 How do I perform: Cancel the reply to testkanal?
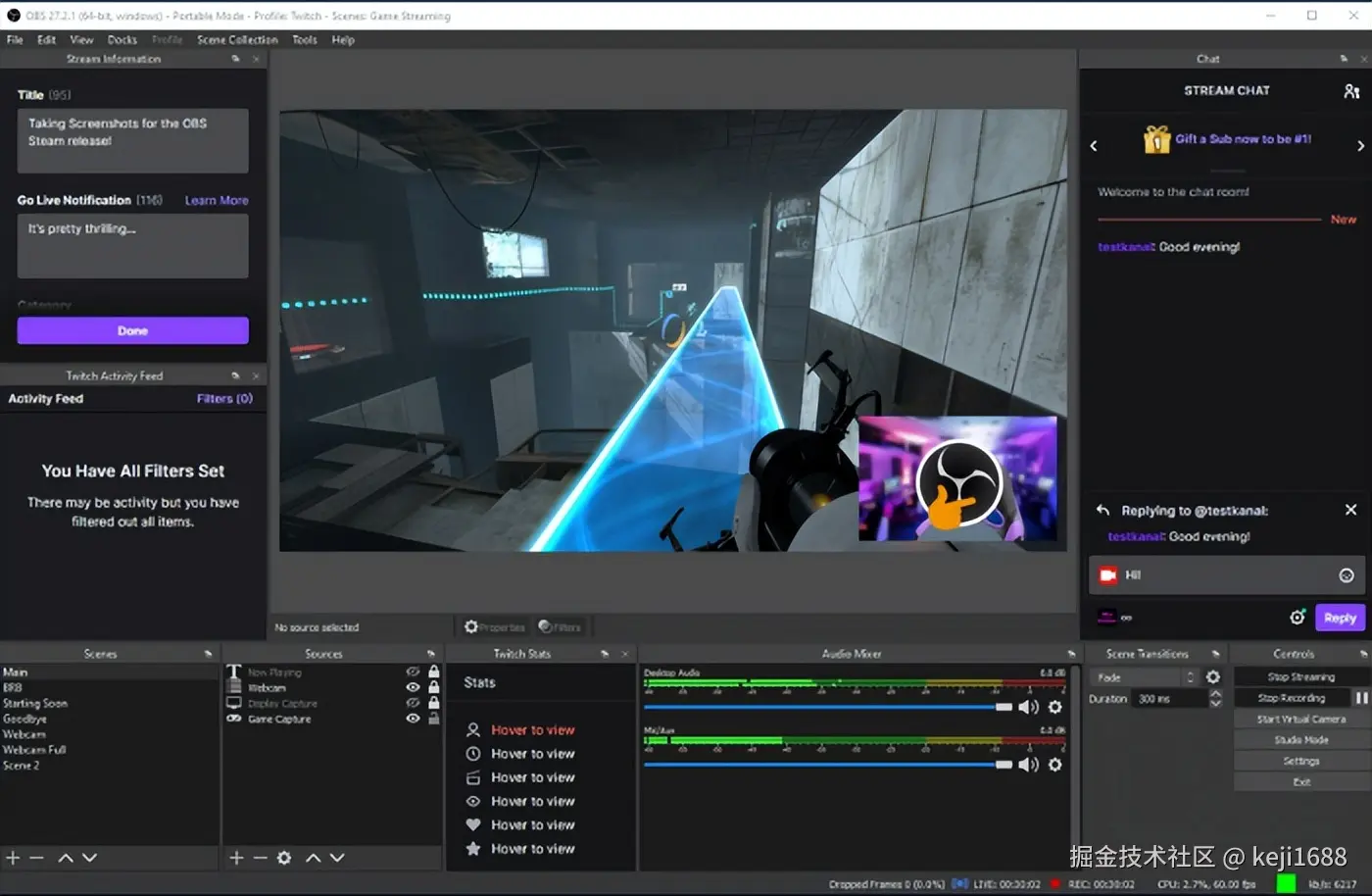pyautogui.click(x=1350, y=510)
